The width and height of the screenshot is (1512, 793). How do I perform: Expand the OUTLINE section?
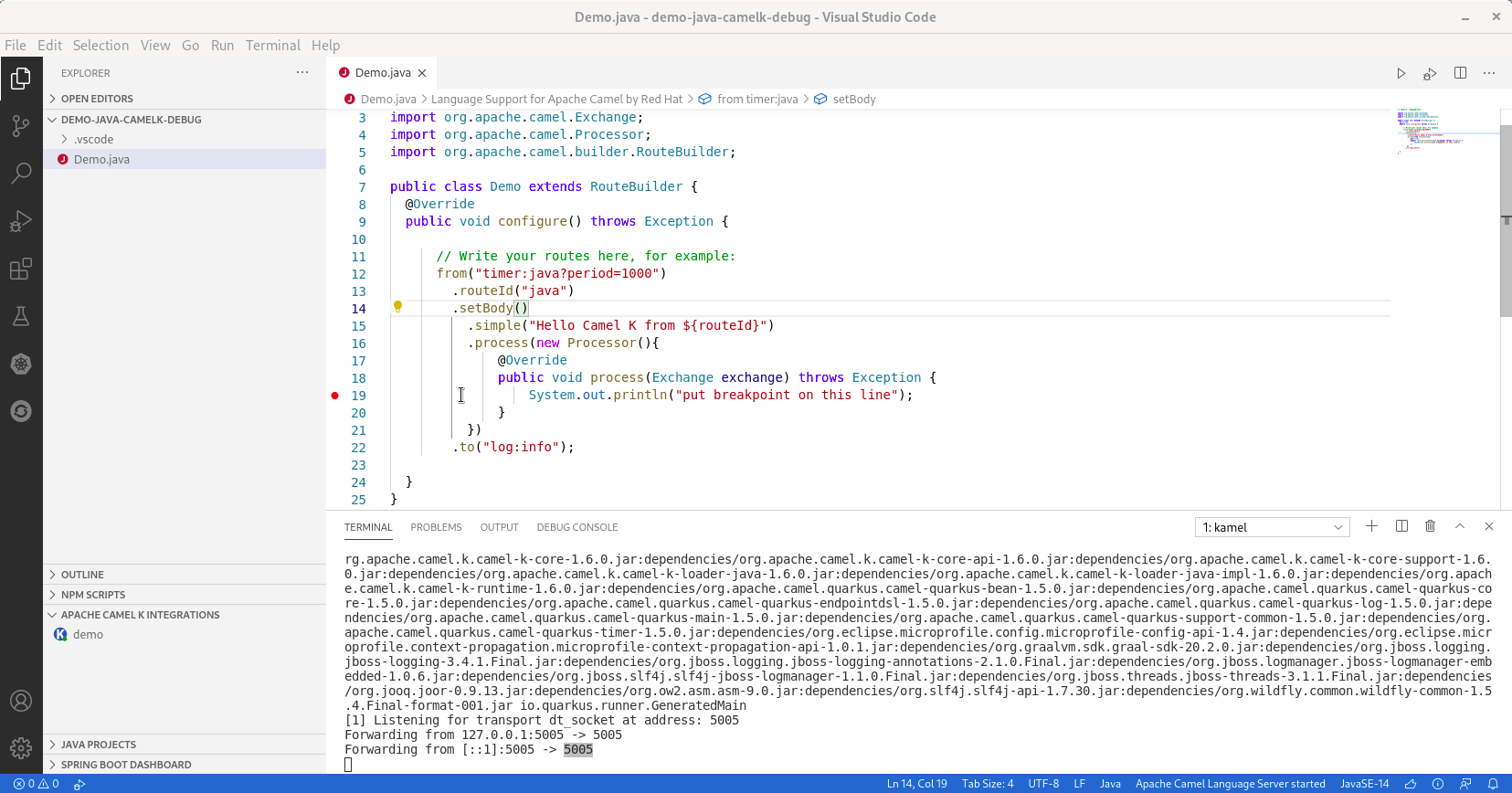pyautogui.click(x=82, y=575)
